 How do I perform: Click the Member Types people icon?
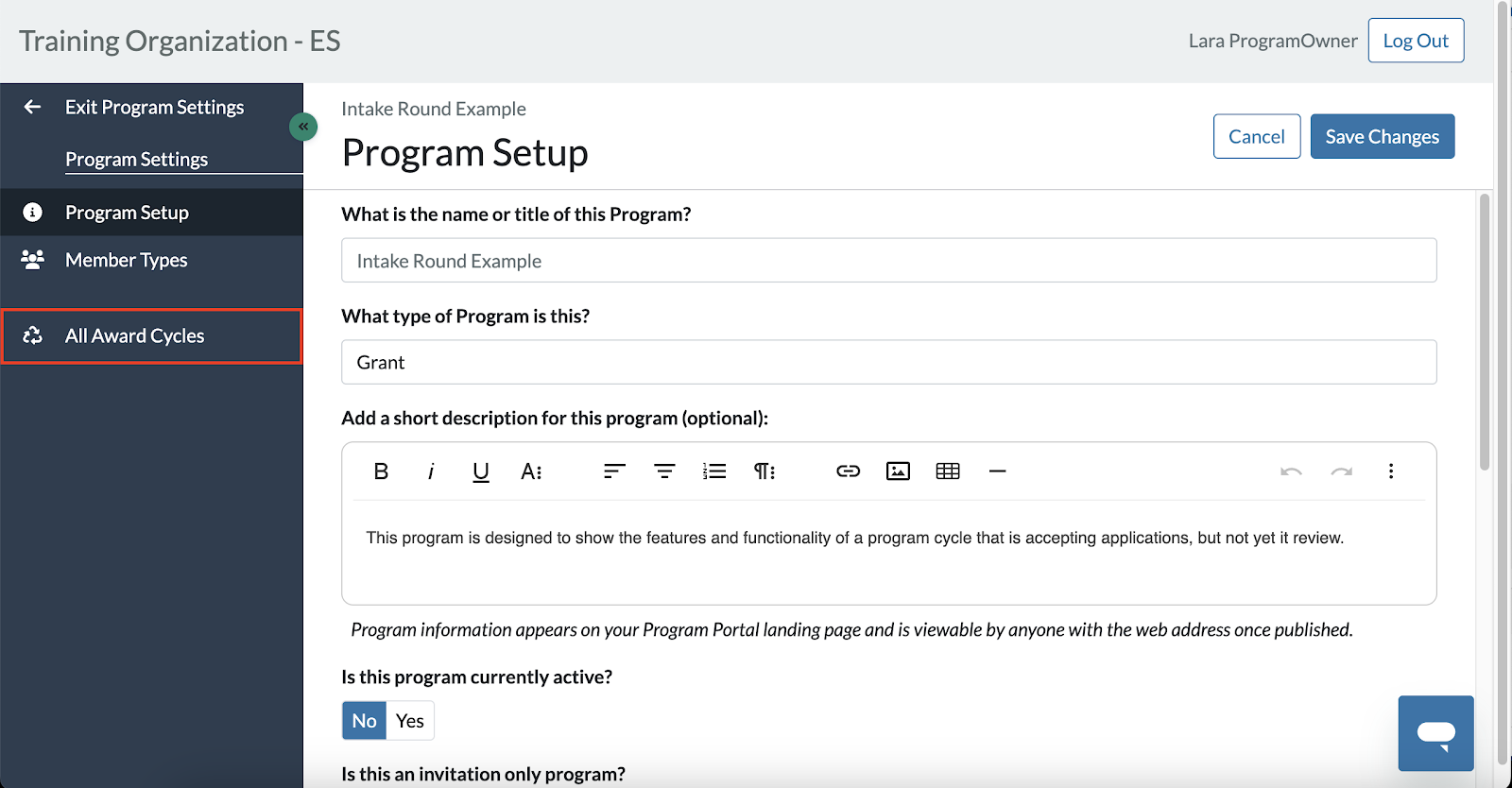[33, 260]
